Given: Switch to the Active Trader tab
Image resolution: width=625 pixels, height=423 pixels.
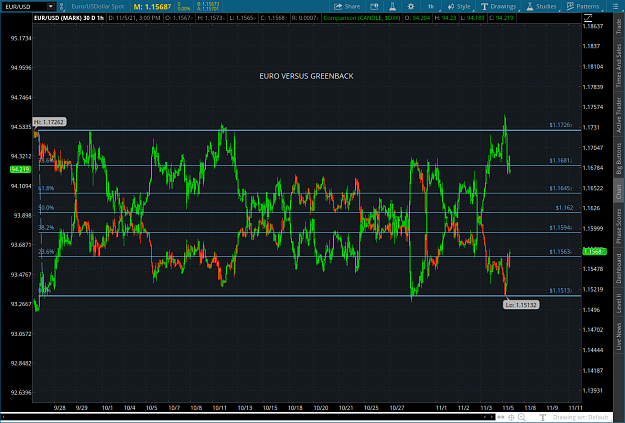Looking at the screenshot, I should click(x=618, y=115).
